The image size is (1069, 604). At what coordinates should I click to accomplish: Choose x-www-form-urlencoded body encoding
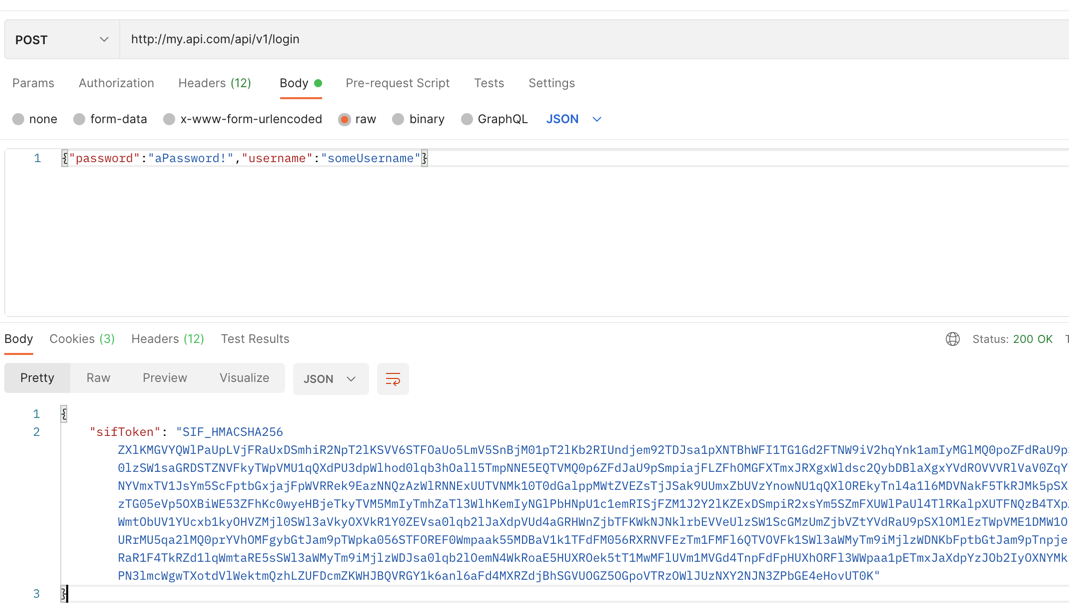[233, 118]
